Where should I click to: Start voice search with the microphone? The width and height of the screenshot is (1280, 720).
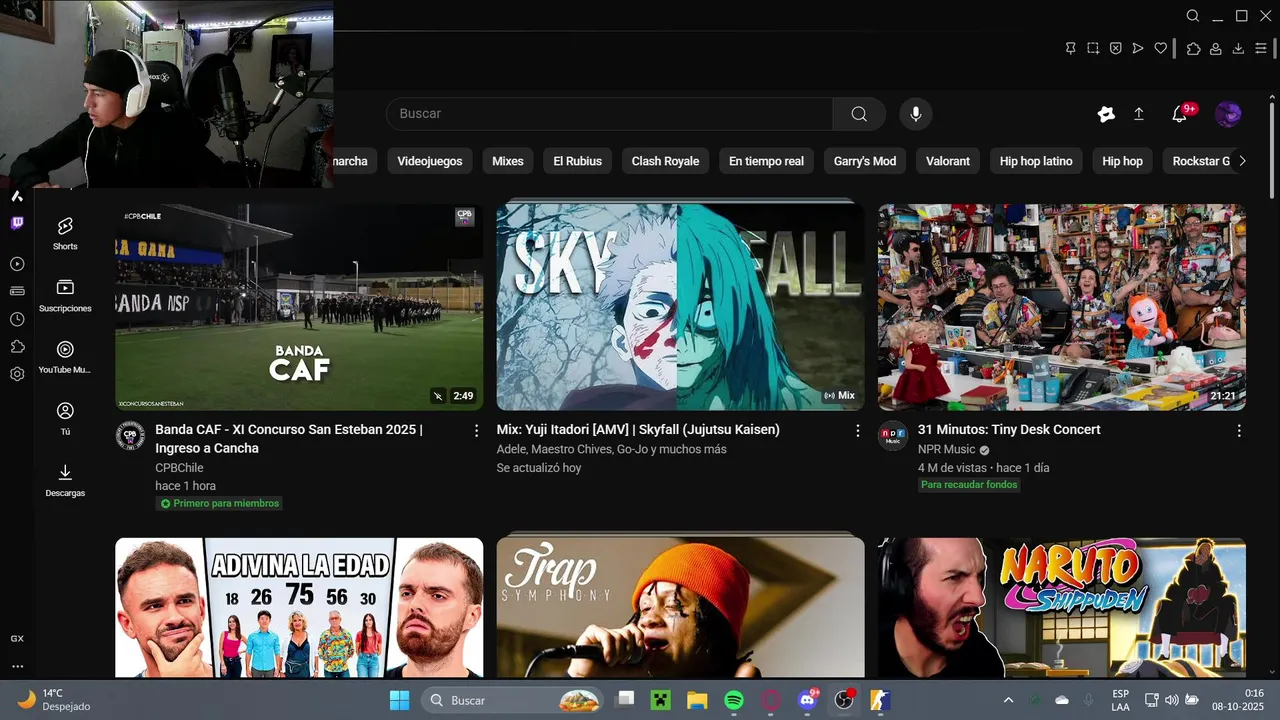[915, 114]
